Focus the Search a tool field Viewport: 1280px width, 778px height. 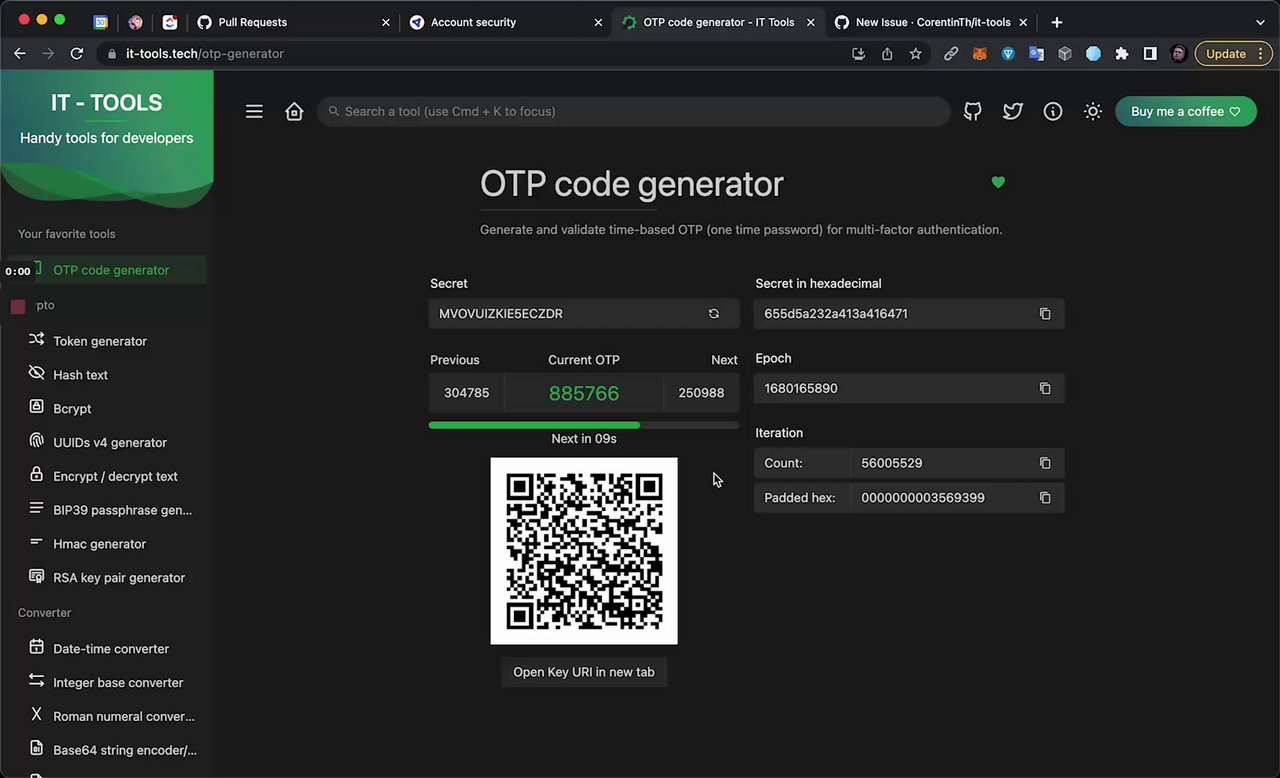point(634,112)
